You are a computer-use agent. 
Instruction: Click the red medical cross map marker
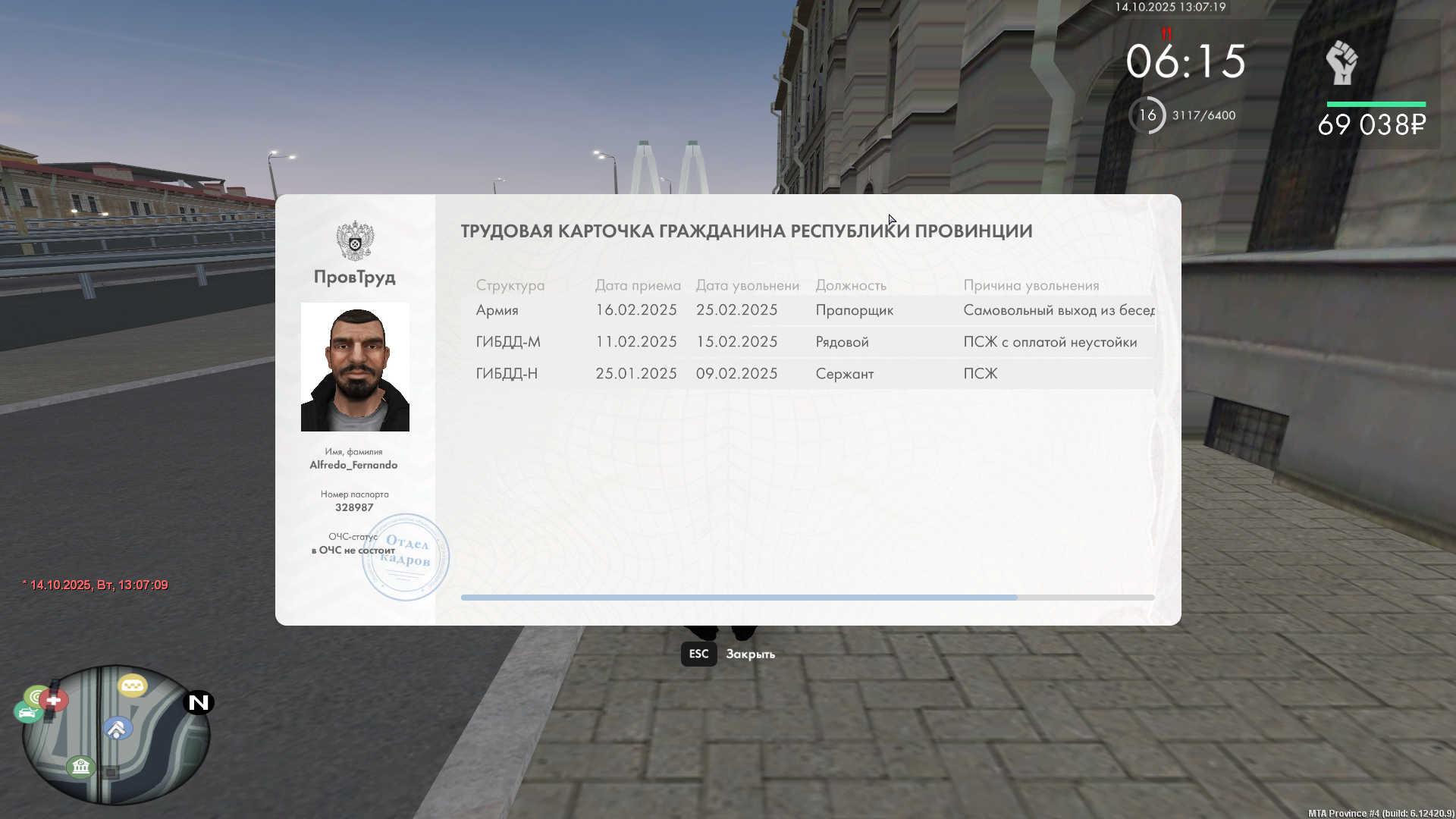54,700
